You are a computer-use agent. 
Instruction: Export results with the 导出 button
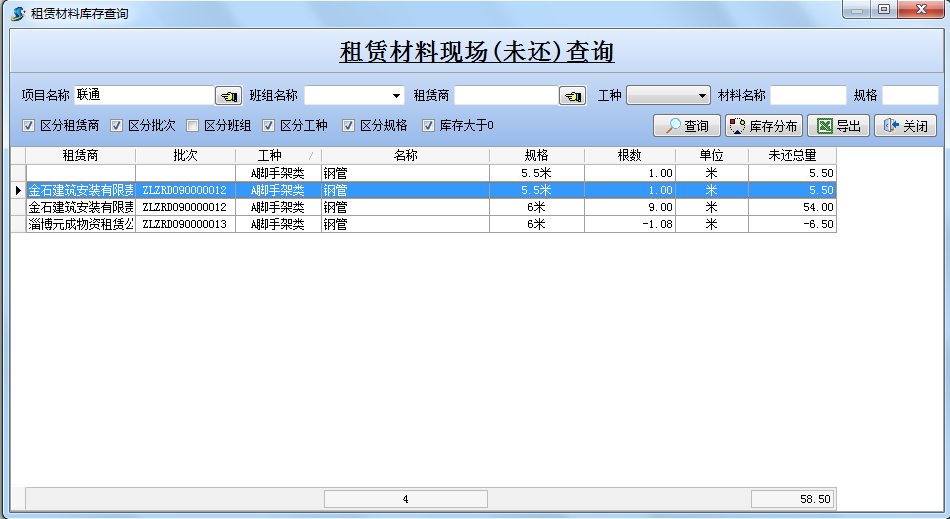838,126
